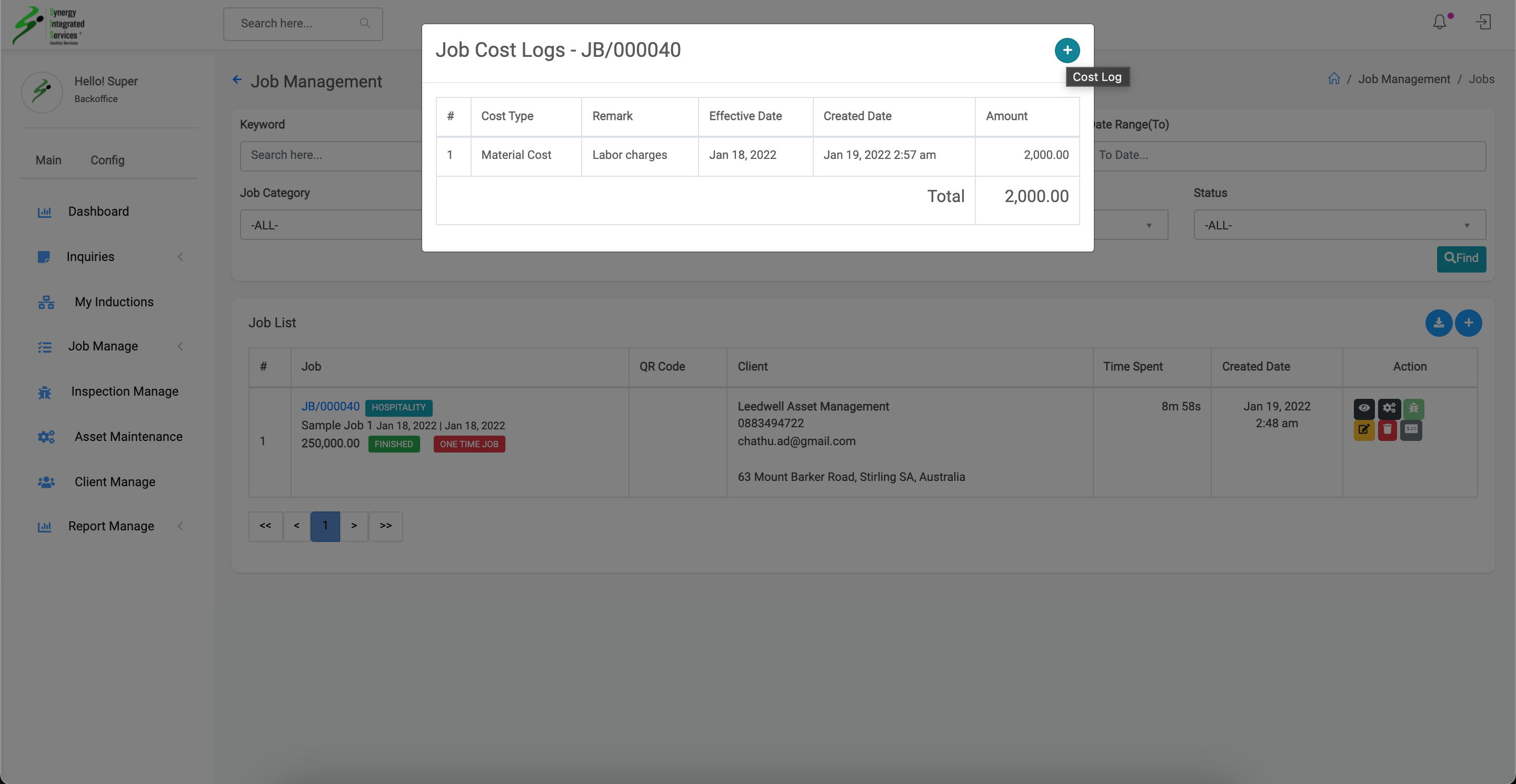This screenshot has width=1516, height=784.
Task: Click the home breadcrumb icon
Action: [1333, 79]
